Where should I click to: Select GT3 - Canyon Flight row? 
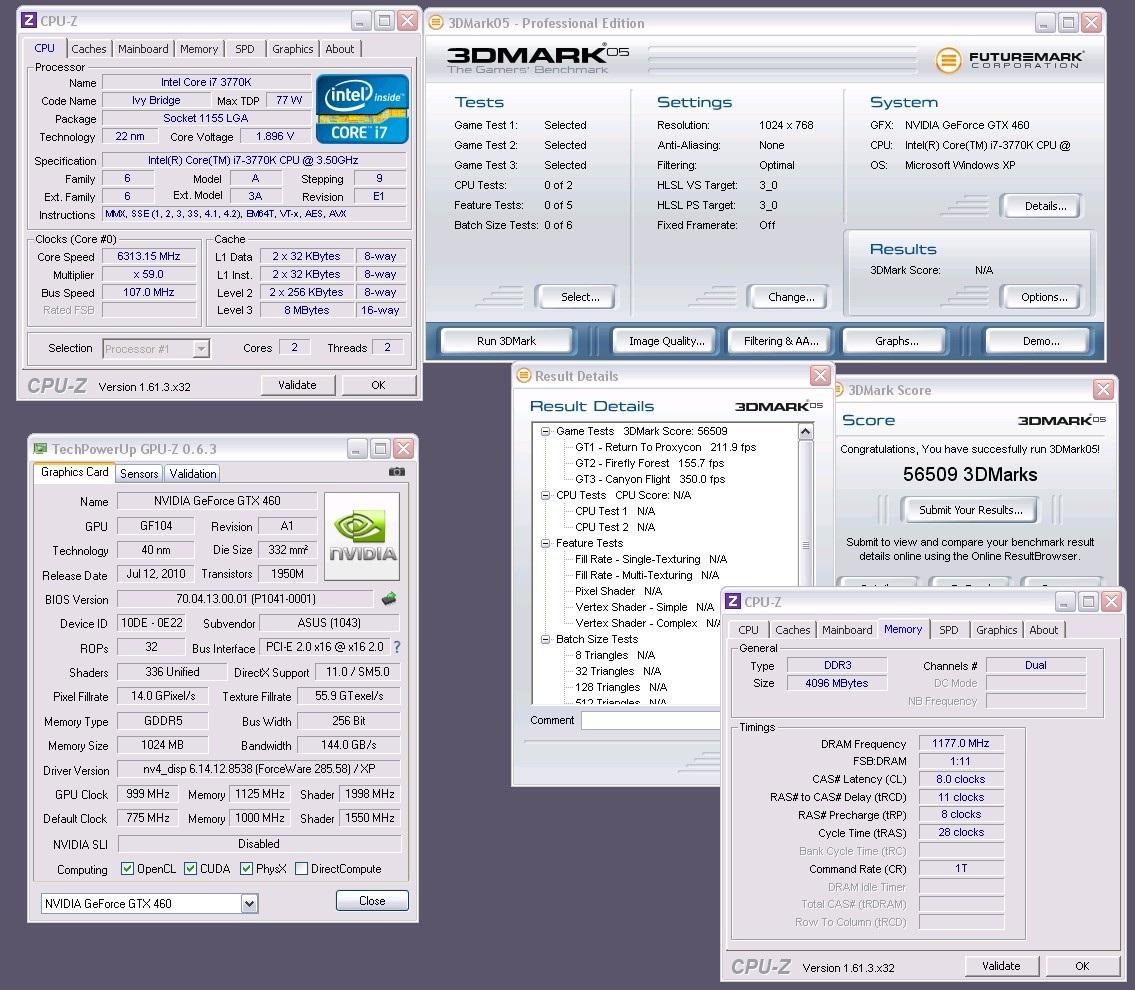(x=649, y=479)
